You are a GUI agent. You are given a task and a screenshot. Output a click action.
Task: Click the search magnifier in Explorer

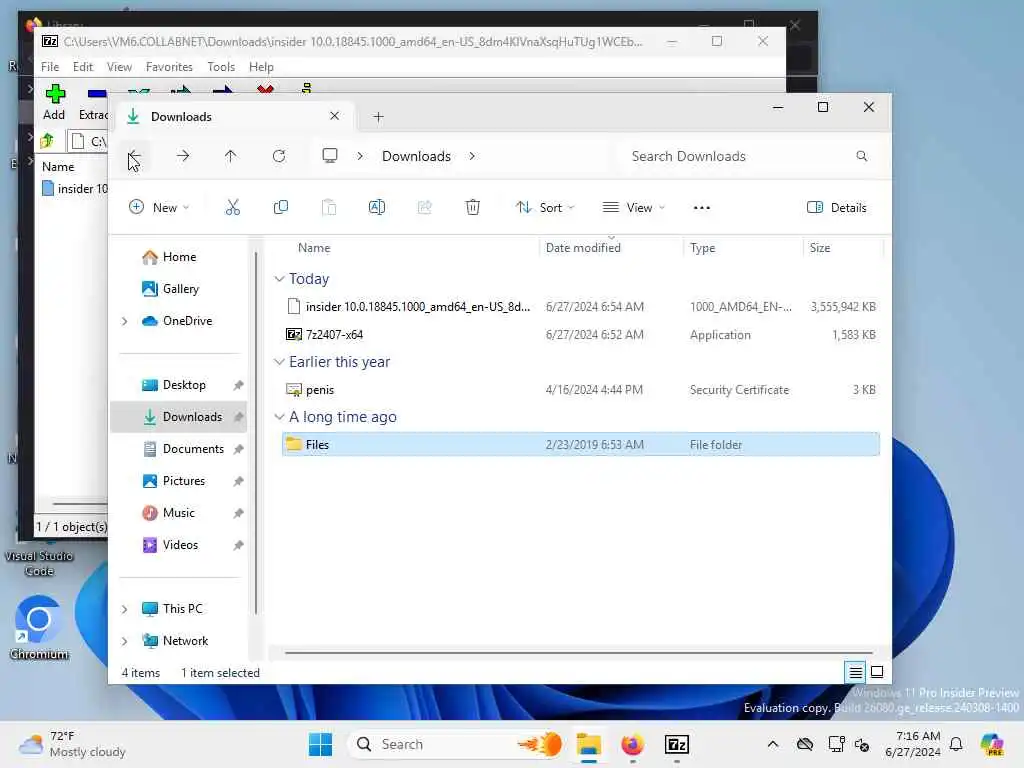[861, 156]
